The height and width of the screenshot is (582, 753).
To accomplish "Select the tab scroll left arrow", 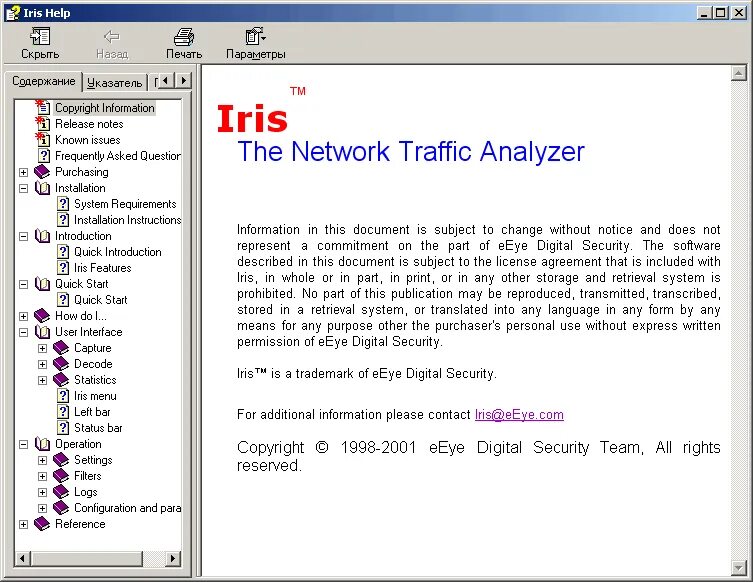I will 166,81.
